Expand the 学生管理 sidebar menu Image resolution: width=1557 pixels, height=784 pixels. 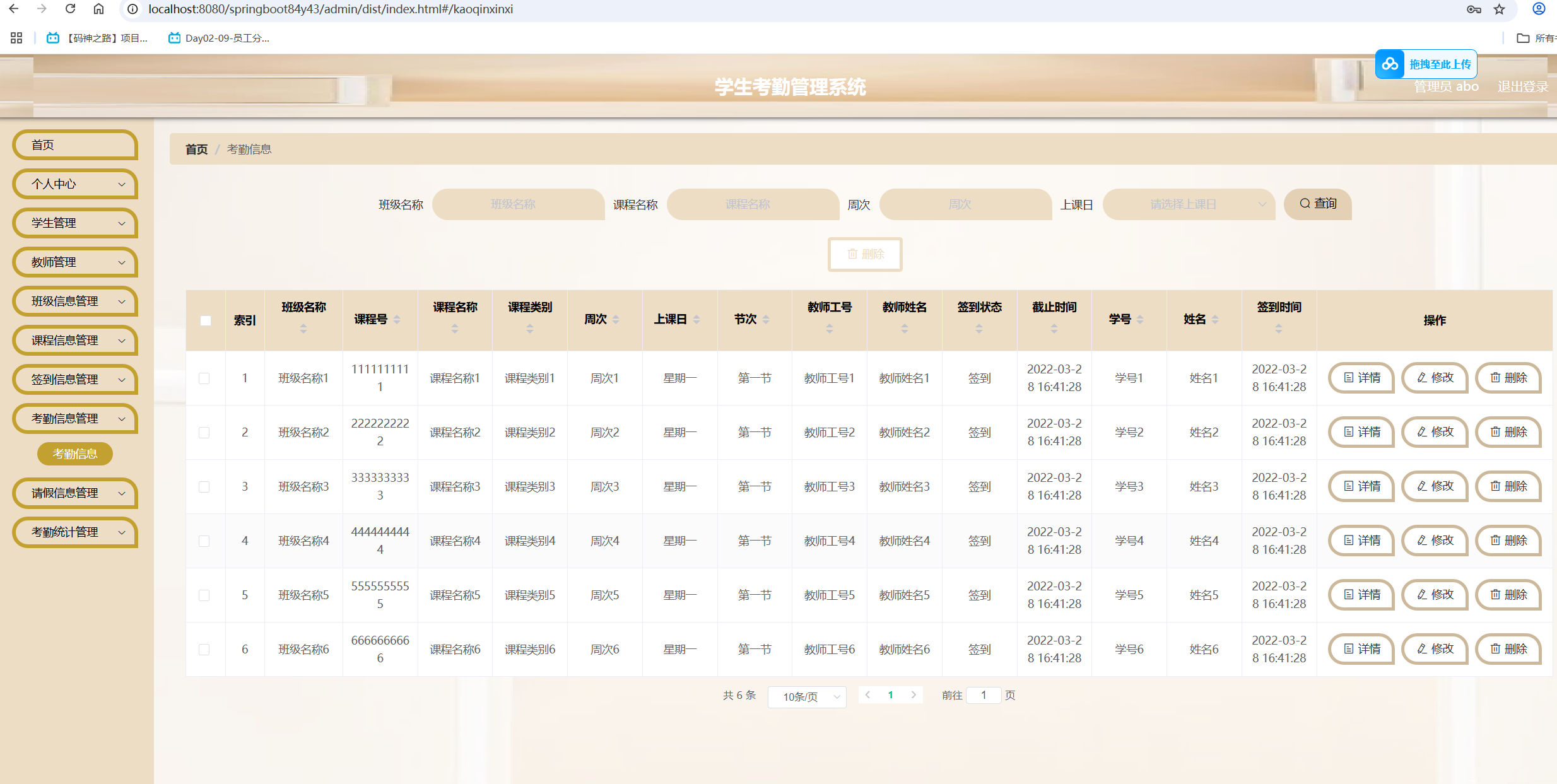tap(75, 223)
